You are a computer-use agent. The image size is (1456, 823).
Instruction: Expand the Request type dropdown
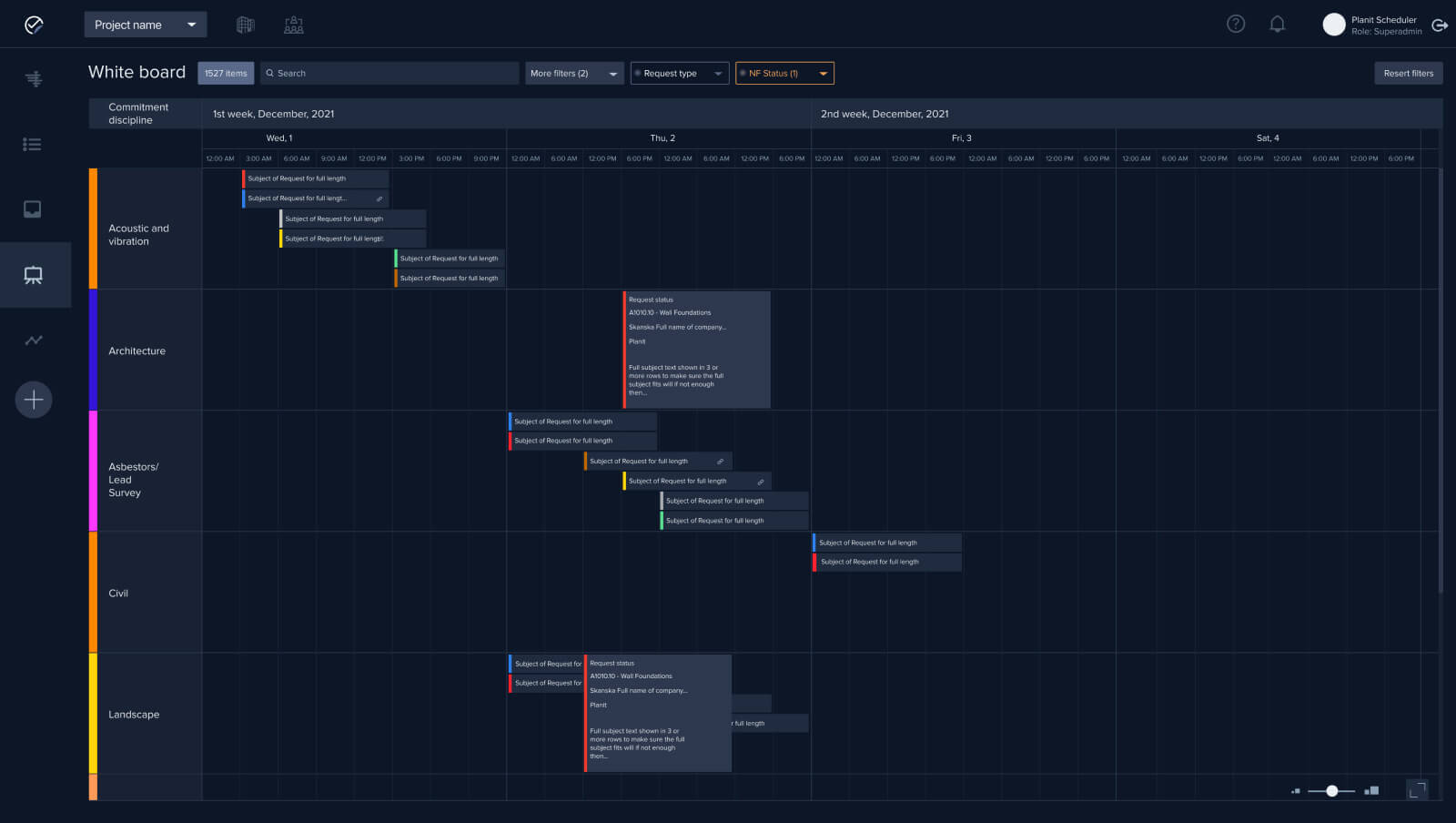tap(679, 74)
